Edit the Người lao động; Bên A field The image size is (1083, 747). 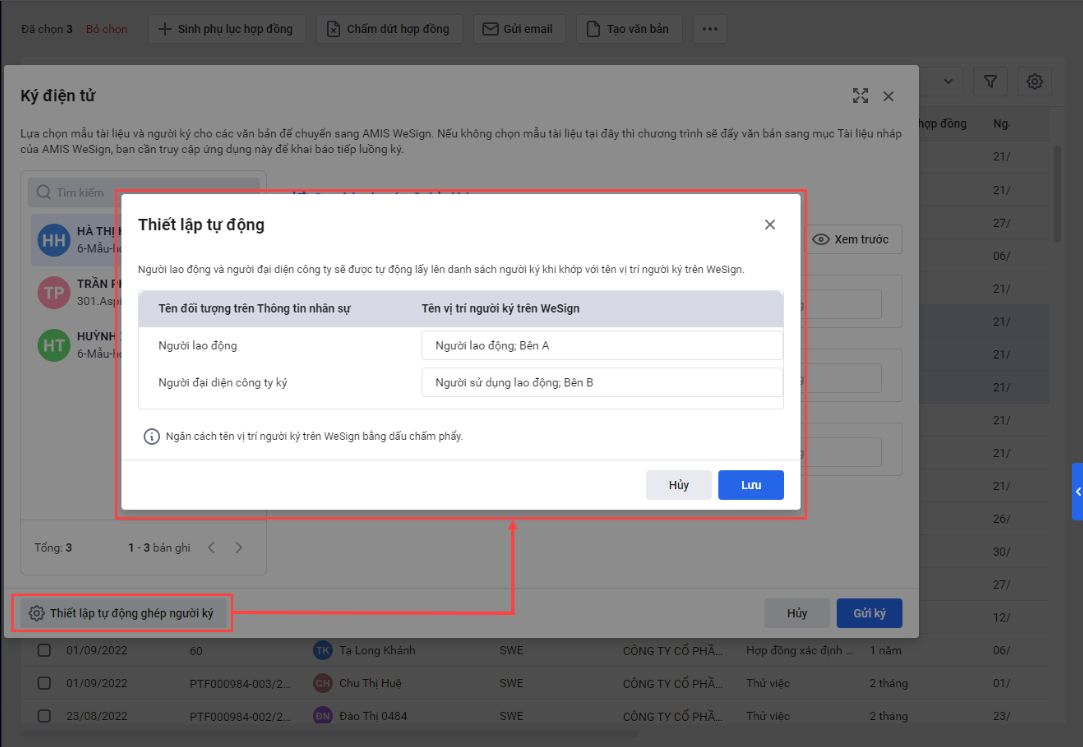pos(602,345)
